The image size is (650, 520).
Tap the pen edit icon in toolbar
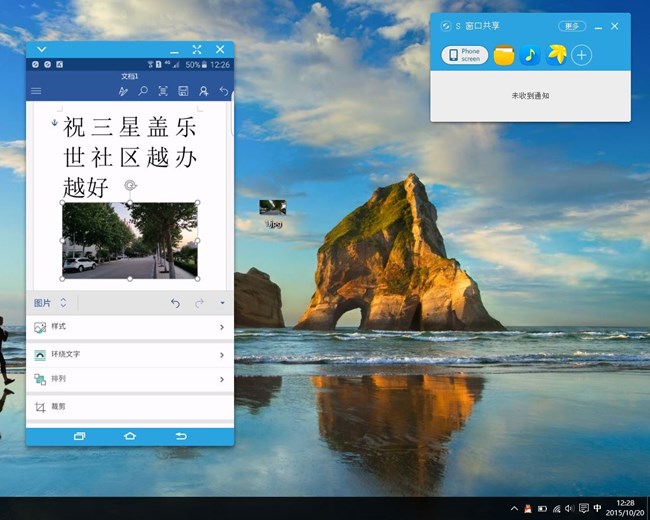click(x=124, y=91)
